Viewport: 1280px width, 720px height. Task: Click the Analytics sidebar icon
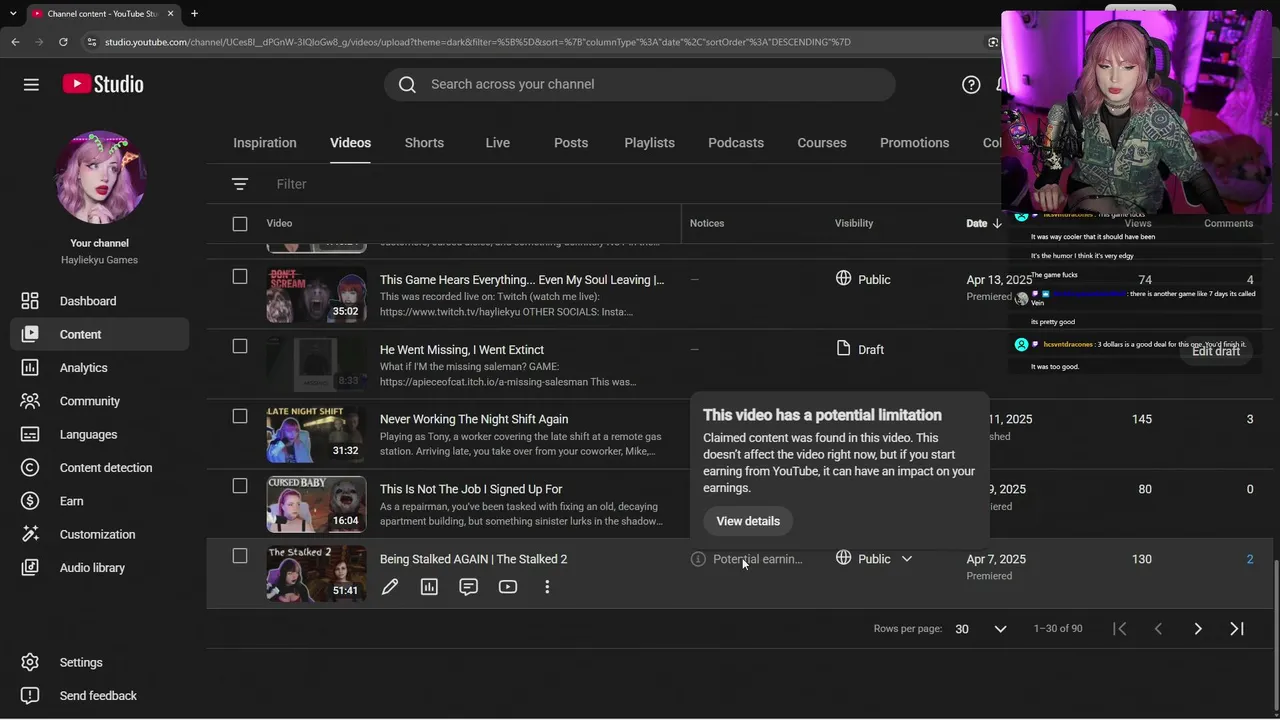pos(30,368)
